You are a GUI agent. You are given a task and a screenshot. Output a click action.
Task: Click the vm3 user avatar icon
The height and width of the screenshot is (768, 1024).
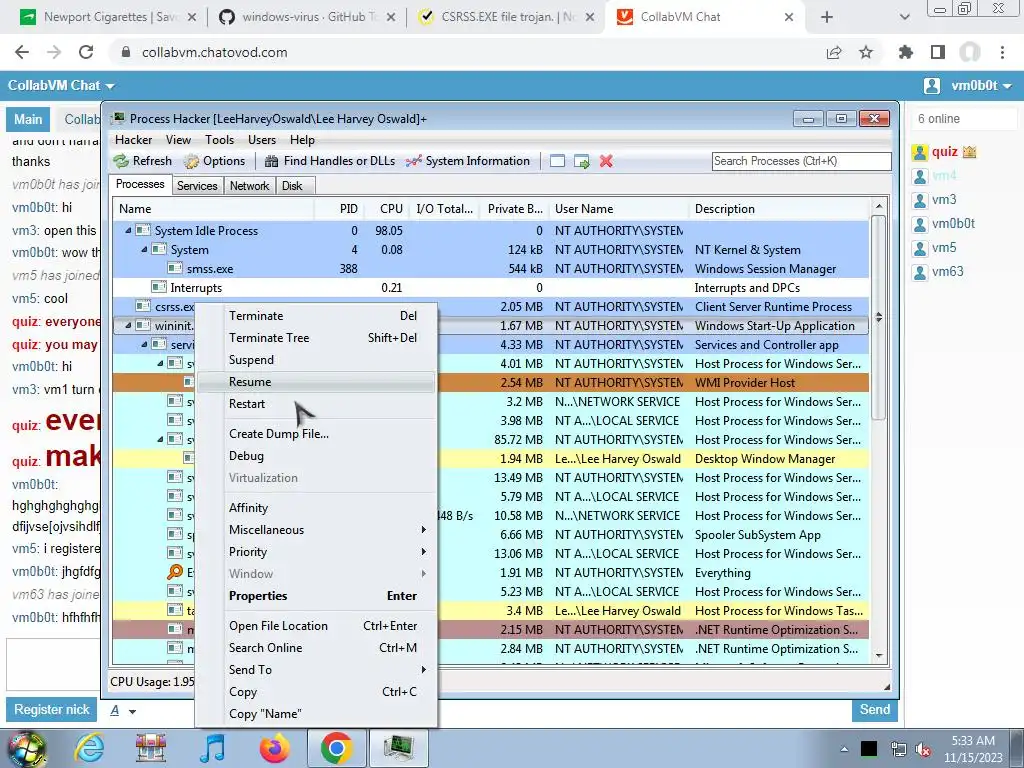click(x=920, y=200)
